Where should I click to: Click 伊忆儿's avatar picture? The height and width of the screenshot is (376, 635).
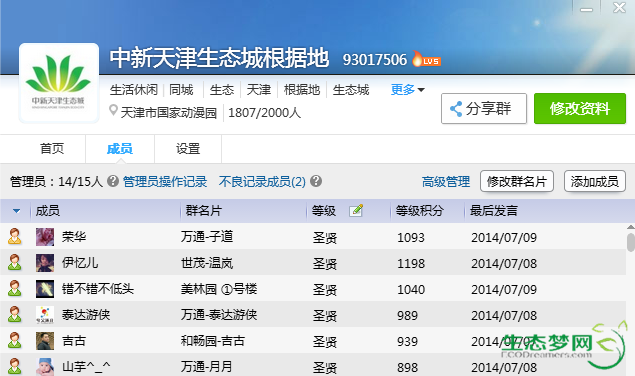pos(45,263)
